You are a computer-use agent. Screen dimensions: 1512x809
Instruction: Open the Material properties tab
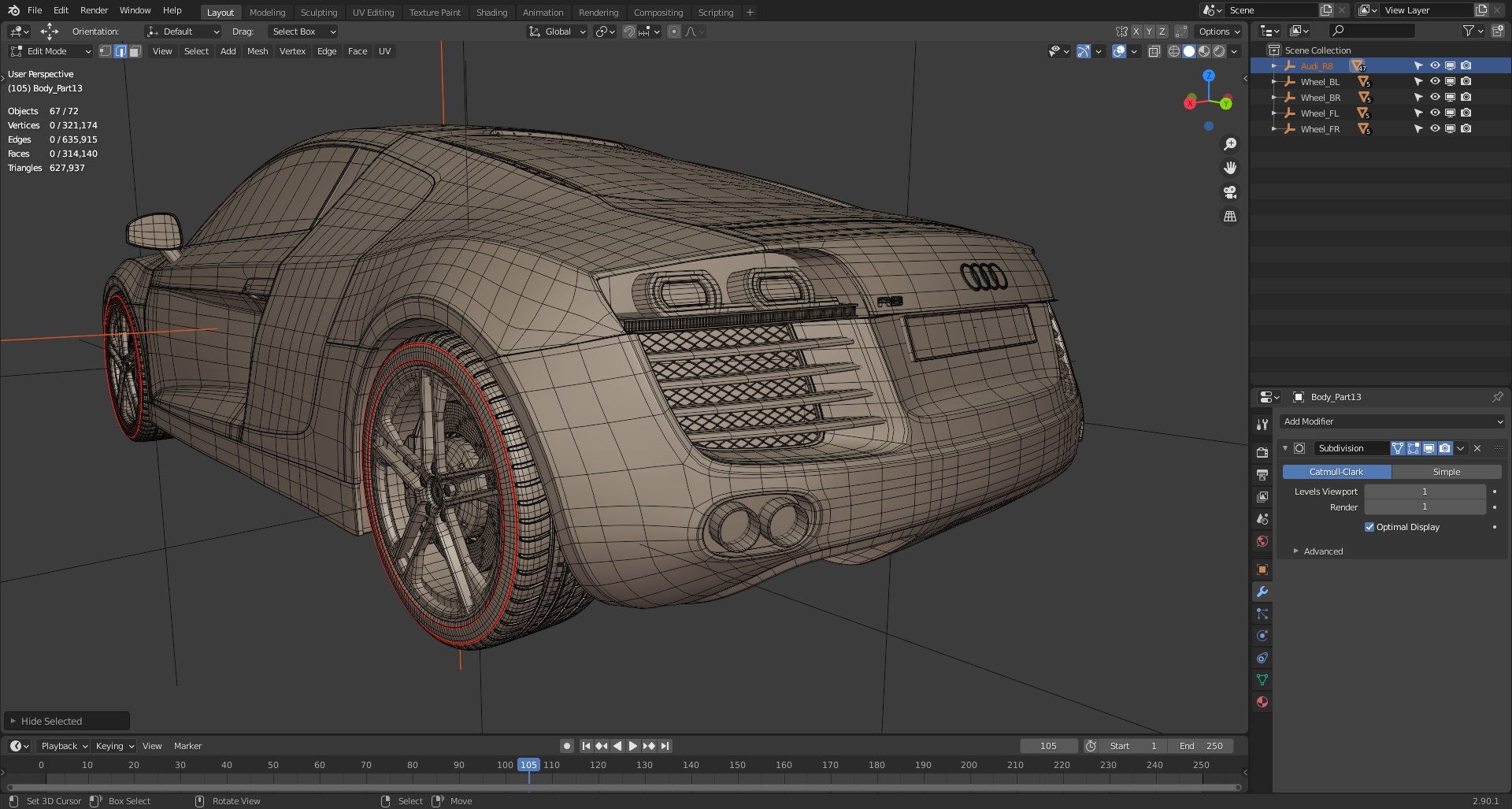pos(1262,702)
